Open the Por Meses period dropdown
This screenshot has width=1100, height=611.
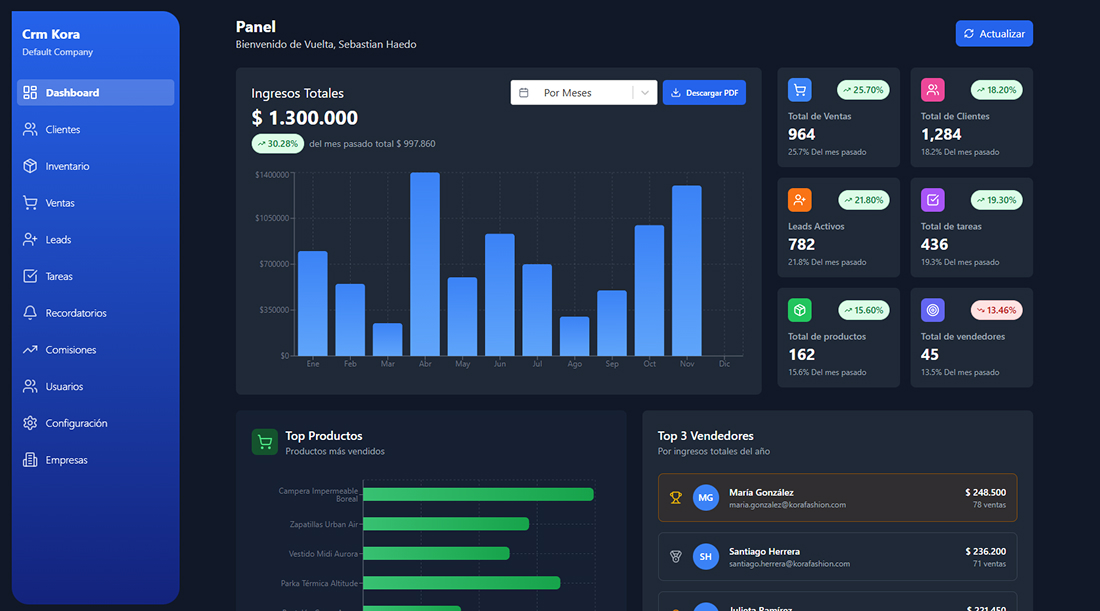(x=568, y=93)
